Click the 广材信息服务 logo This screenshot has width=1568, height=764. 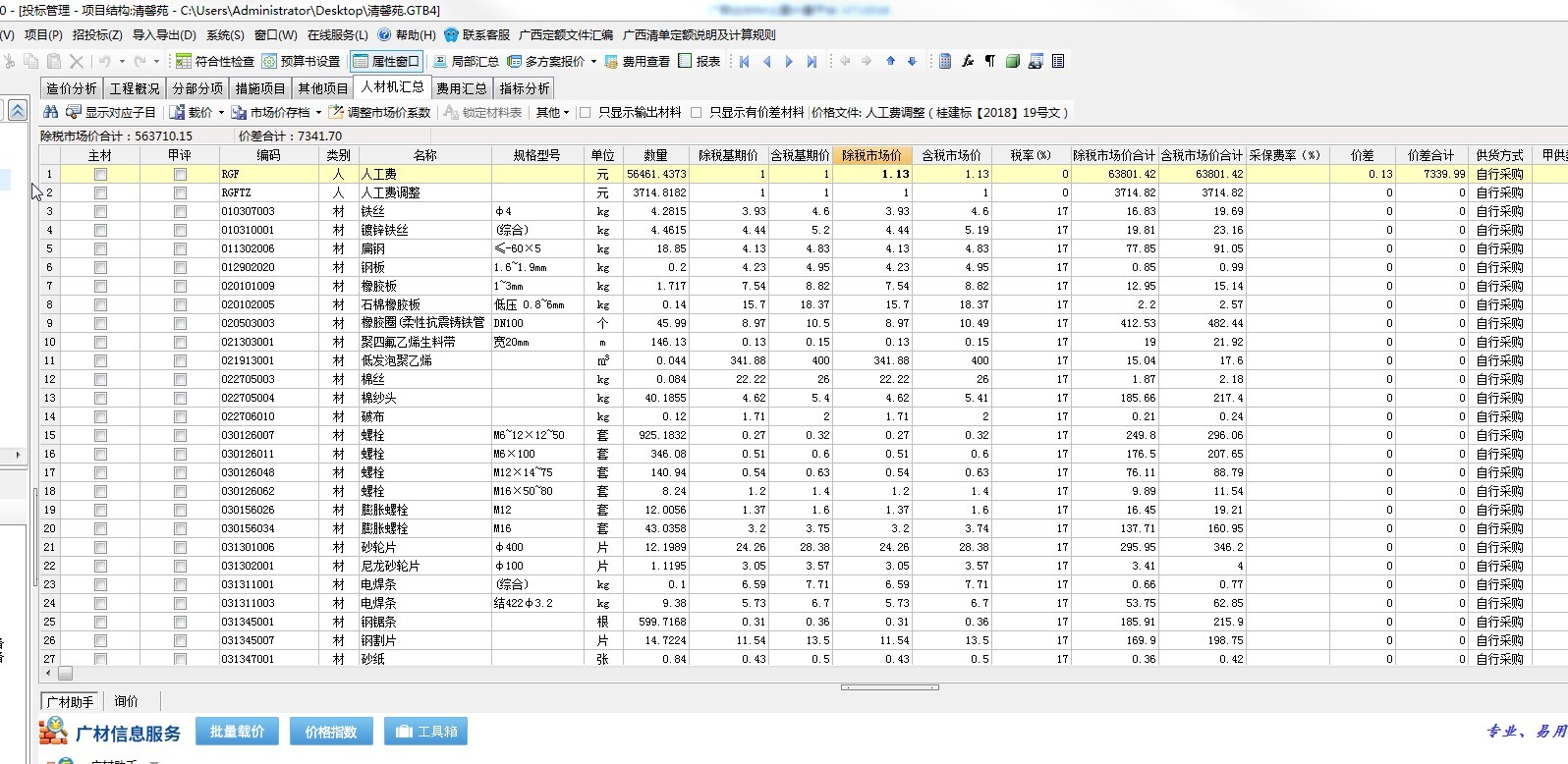tap(109, 733)
